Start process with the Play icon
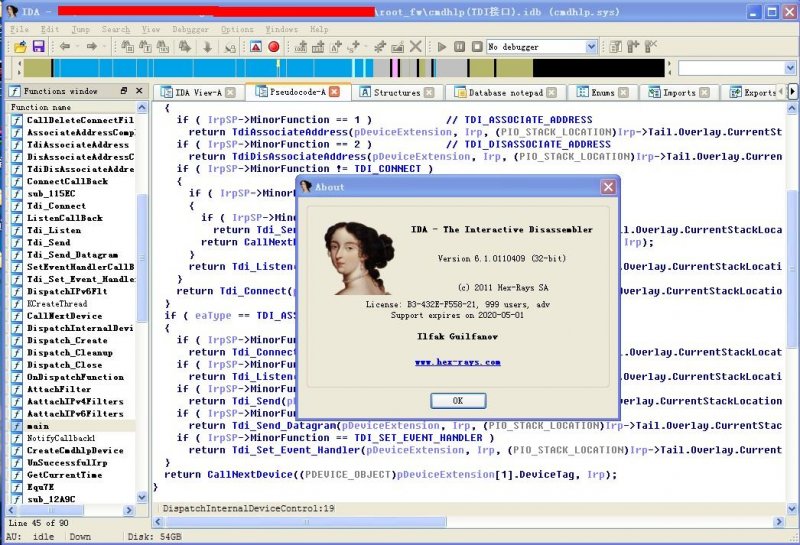 pyautogui.click(x=442, y=47)
